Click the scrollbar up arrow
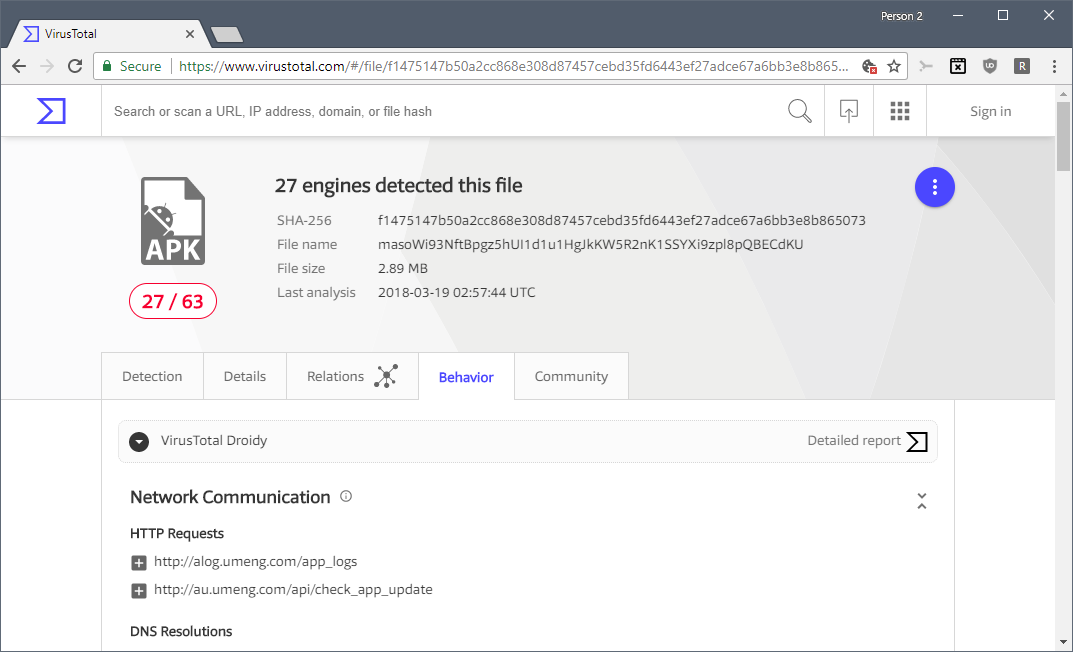The width and height of the screenshot is (1073, 652). [x=1063, y=94]
